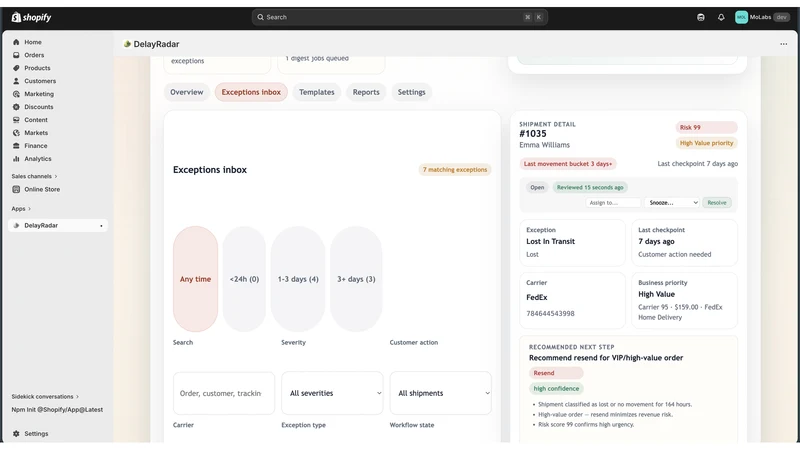The image size is (800, 450).
Task: Click the Reviewed 15 seconds ago badge
Action: [x=590, y=187]
